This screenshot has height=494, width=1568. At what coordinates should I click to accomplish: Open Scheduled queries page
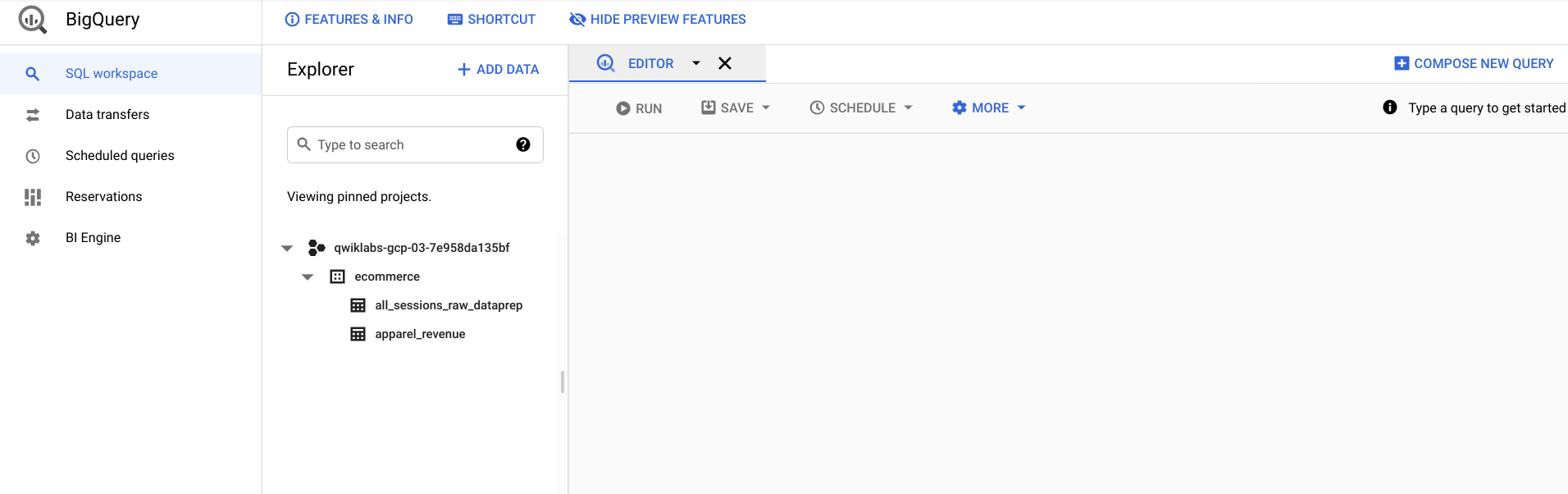[130, 156]
